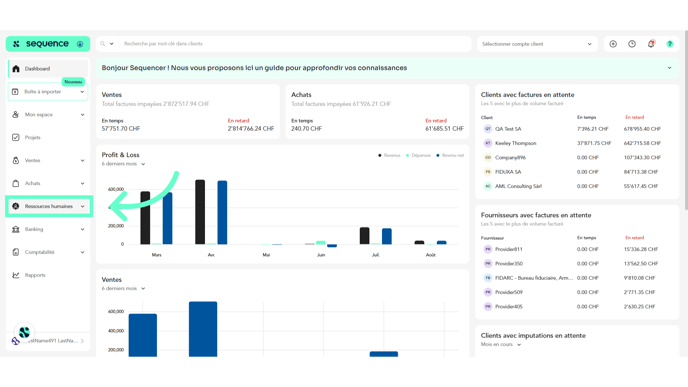Open QA Test SA client row
Image resolution: width=688 pixels, height=387 pixels.
577,129
